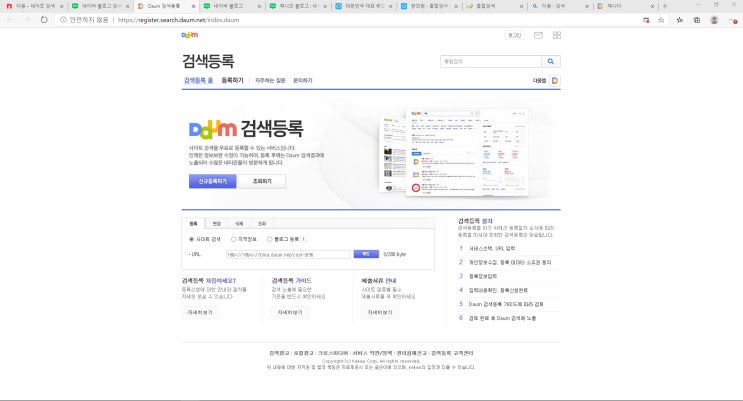Click the URL input field

[x=288, y=255]
